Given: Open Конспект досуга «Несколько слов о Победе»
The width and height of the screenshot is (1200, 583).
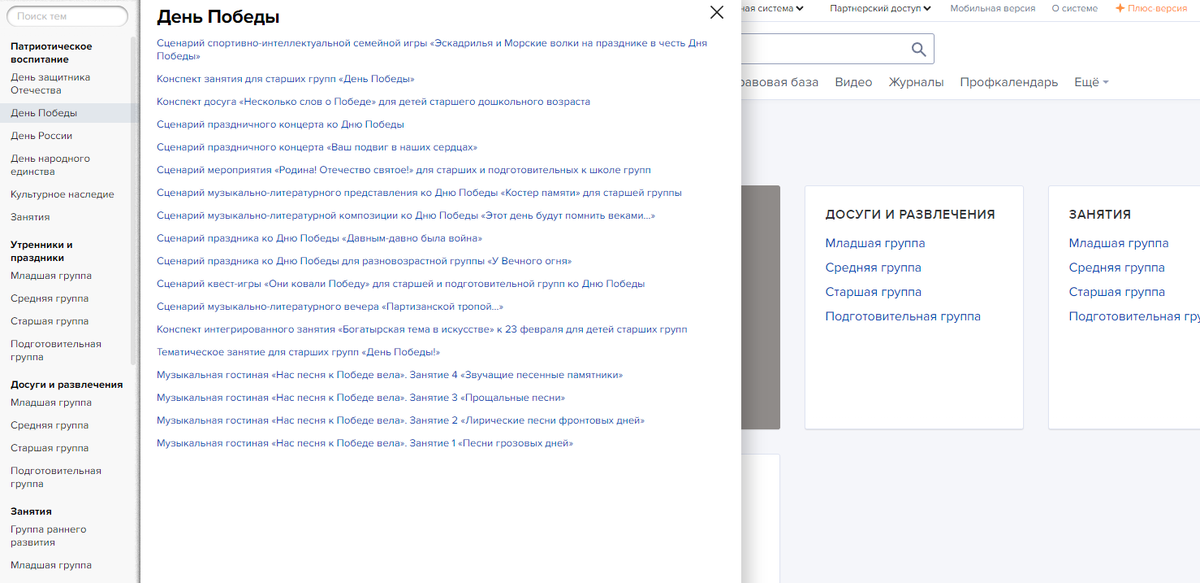Looking at the screenshot, I should [x=373, y=101].
